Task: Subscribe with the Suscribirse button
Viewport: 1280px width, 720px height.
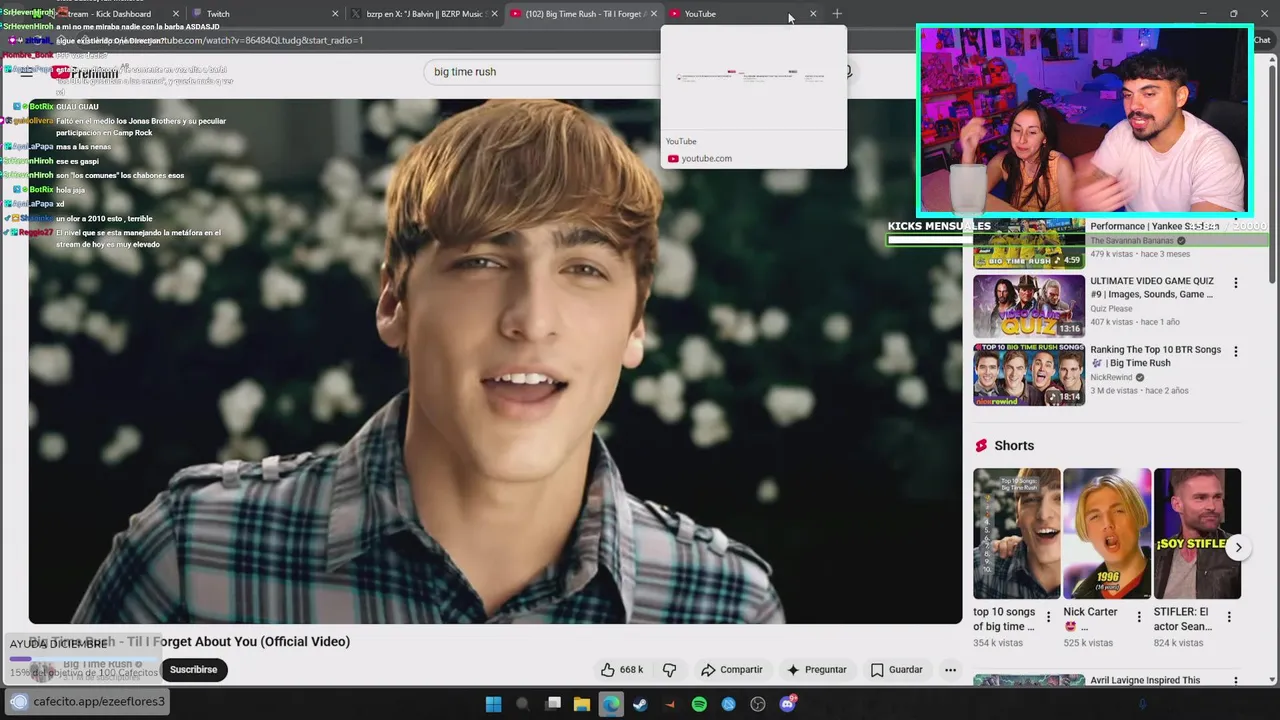Action: [x=193, y=670]
